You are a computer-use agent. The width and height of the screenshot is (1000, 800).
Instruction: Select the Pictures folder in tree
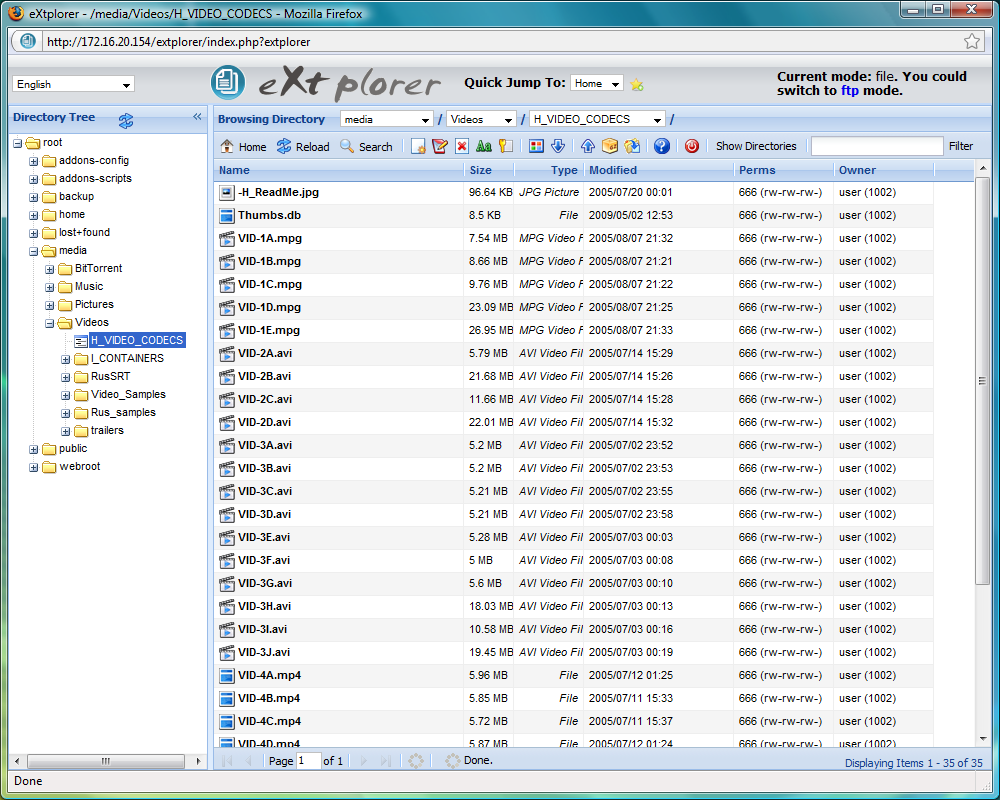(x=94, y=304)
